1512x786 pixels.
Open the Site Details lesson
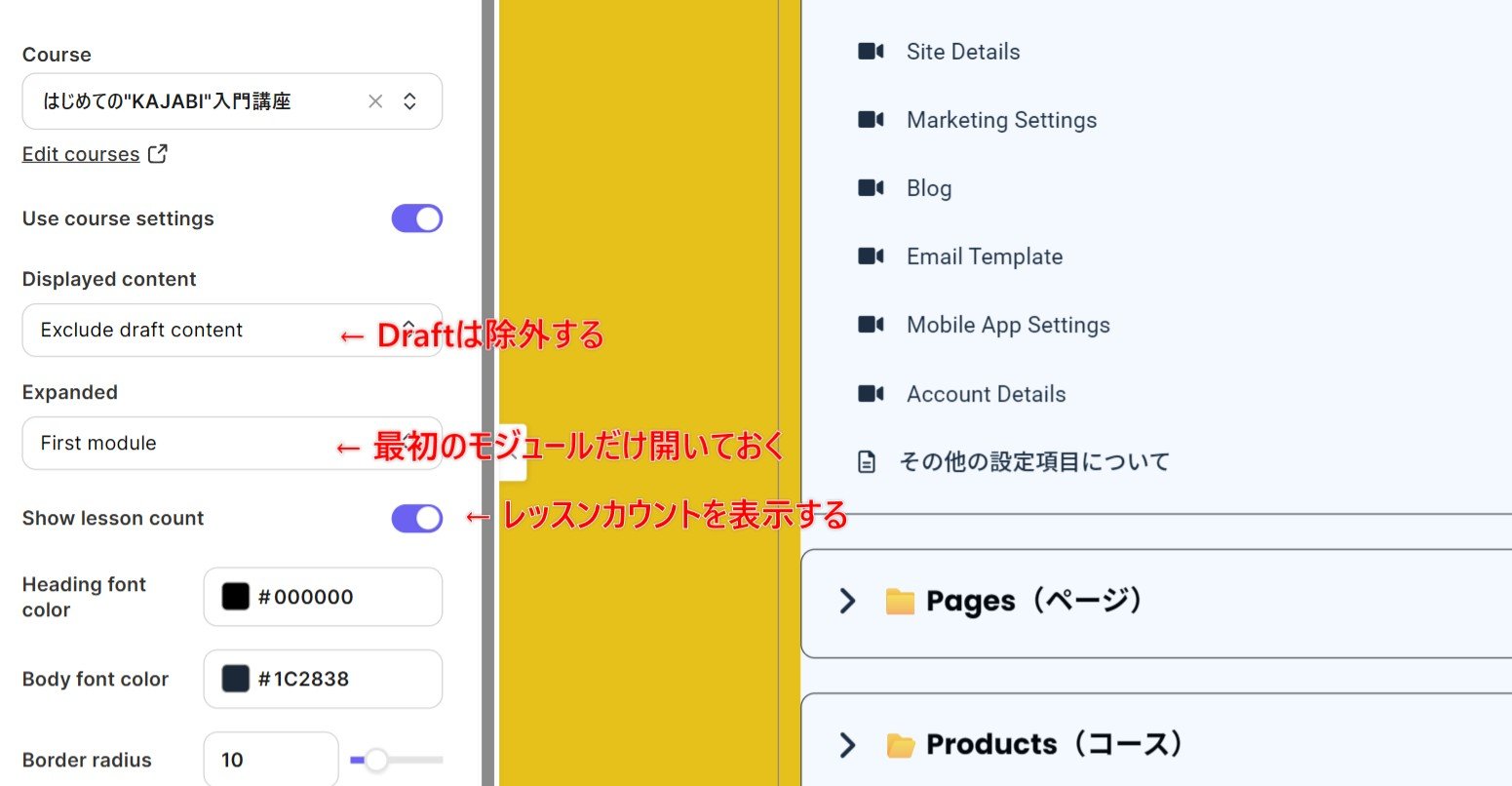963,52
